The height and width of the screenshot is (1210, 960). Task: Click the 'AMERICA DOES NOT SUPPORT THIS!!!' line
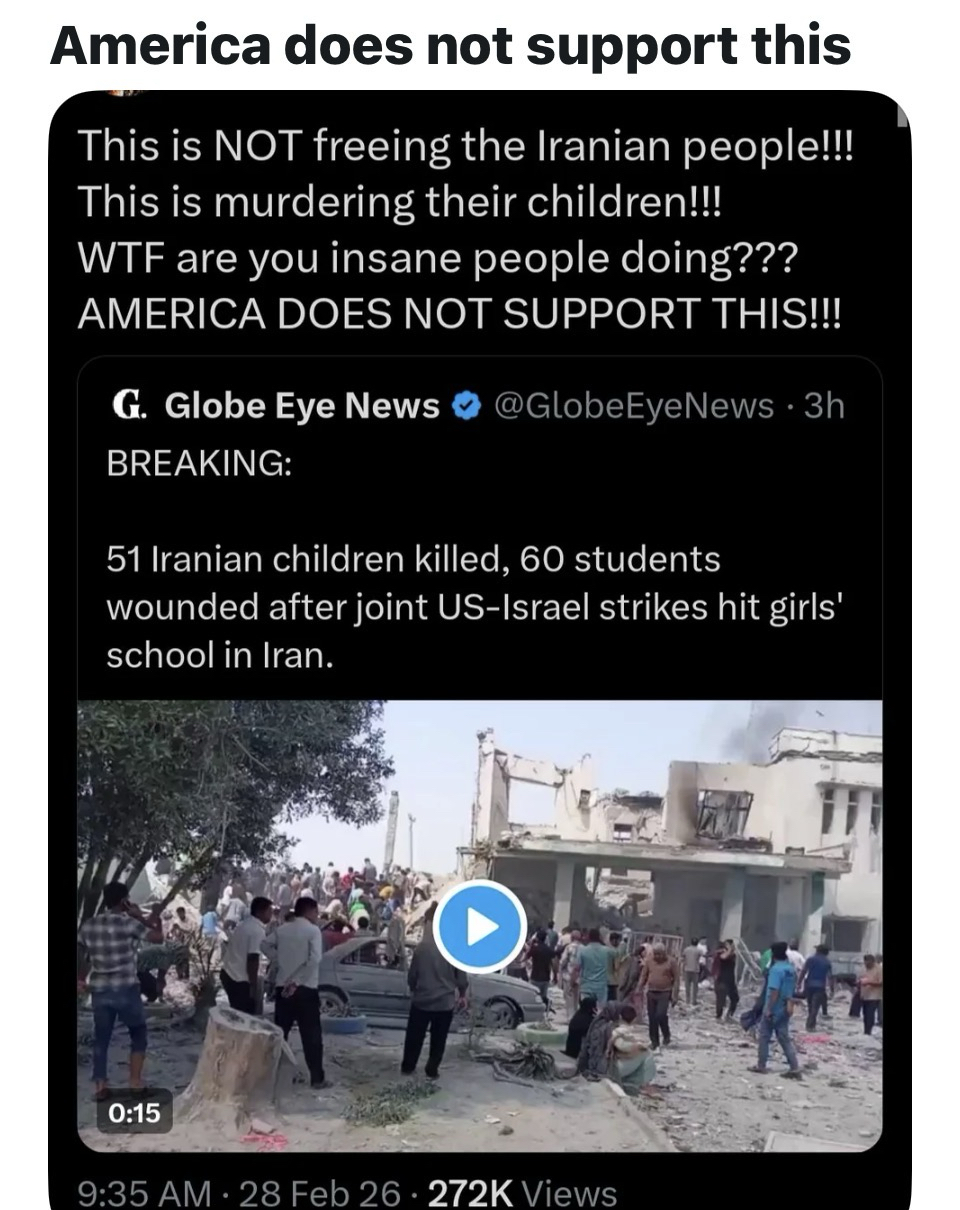pyautogui.click(x=460, y=312)
